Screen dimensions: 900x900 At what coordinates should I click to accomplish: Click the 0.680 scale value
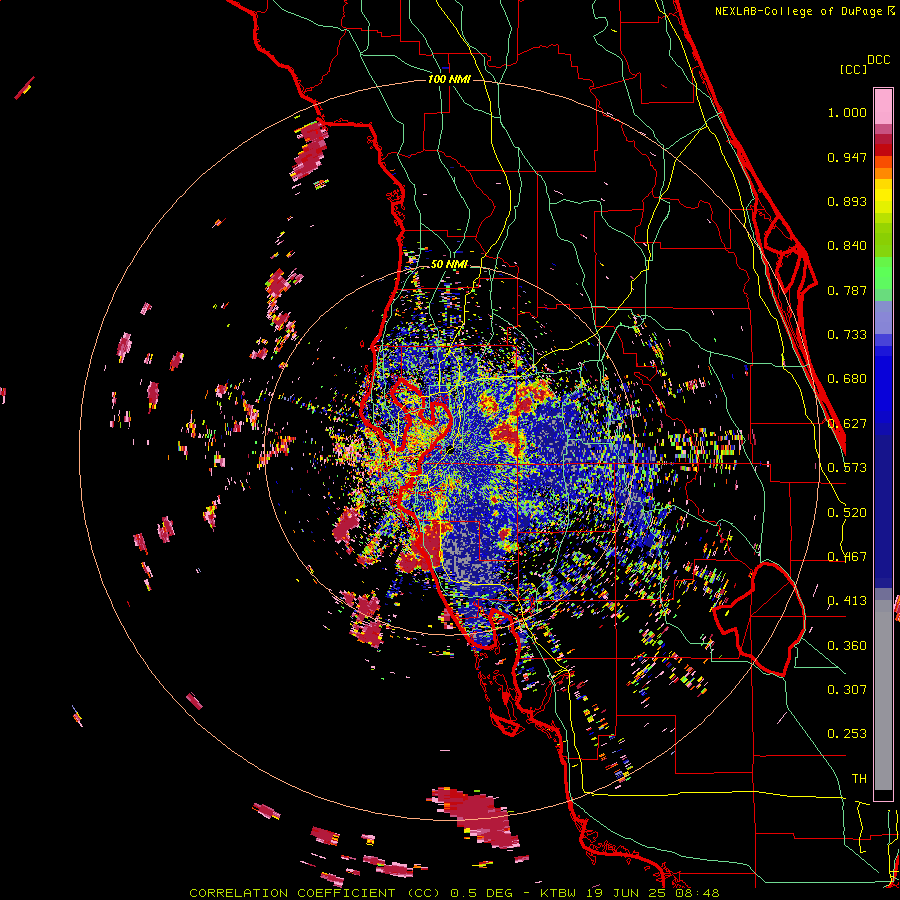pos(847,379)
